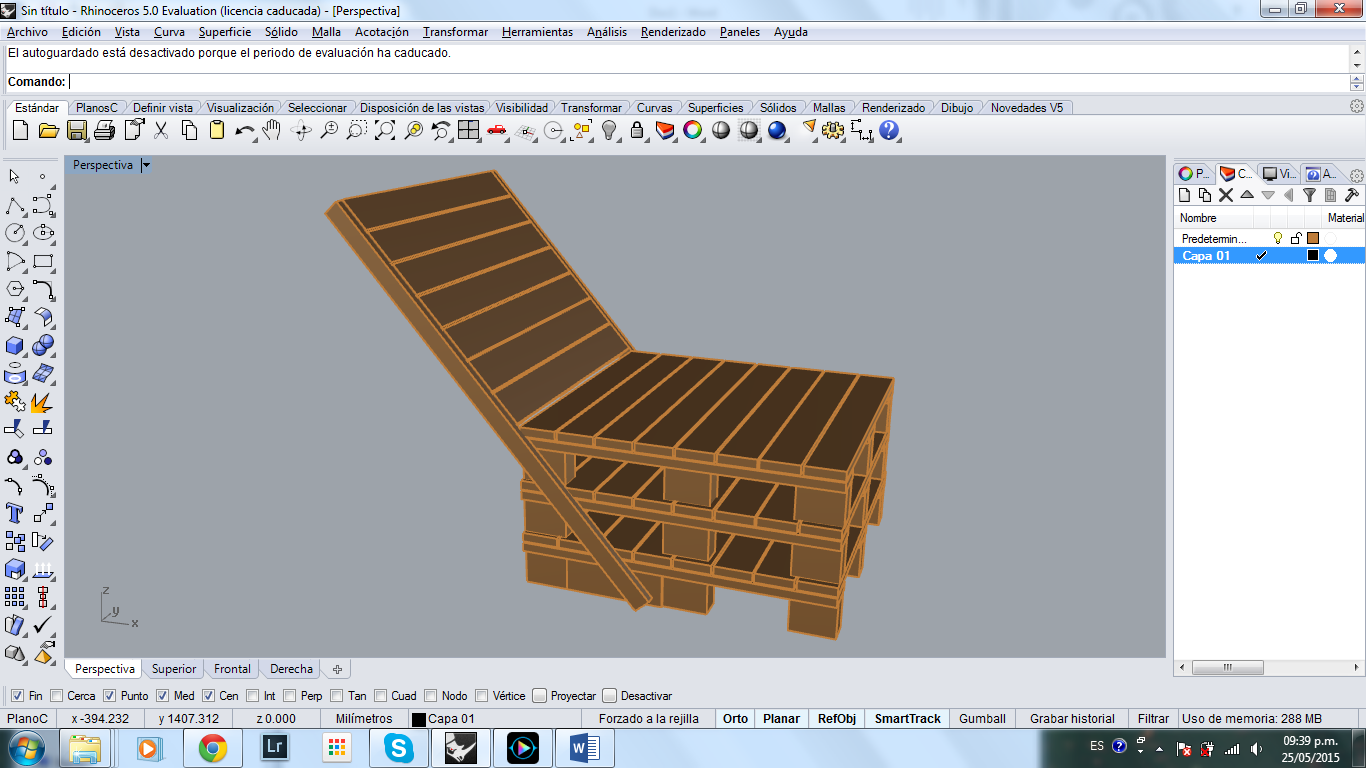1366x768 pixels.
Task: Click the four-viewport layout icon
Action: (x=469, y=130)
